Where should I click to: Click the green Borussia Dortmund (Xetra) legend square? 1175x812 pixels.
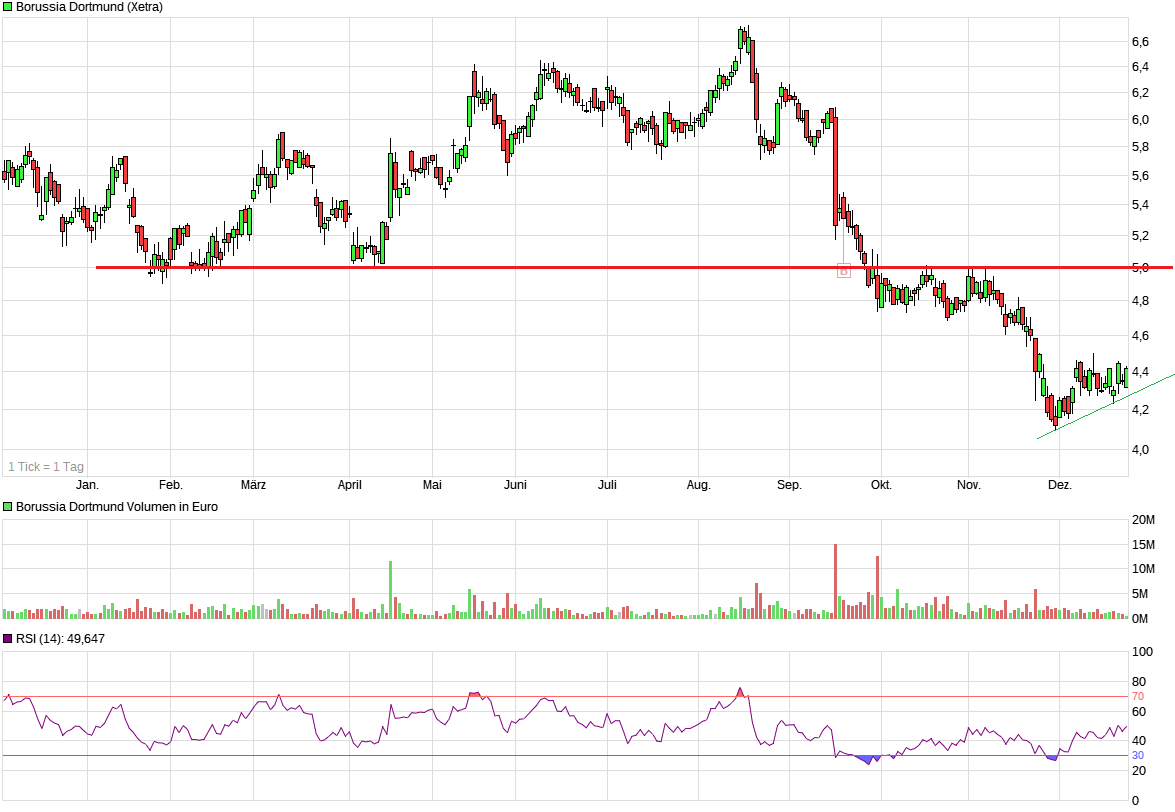coord(7,7)
